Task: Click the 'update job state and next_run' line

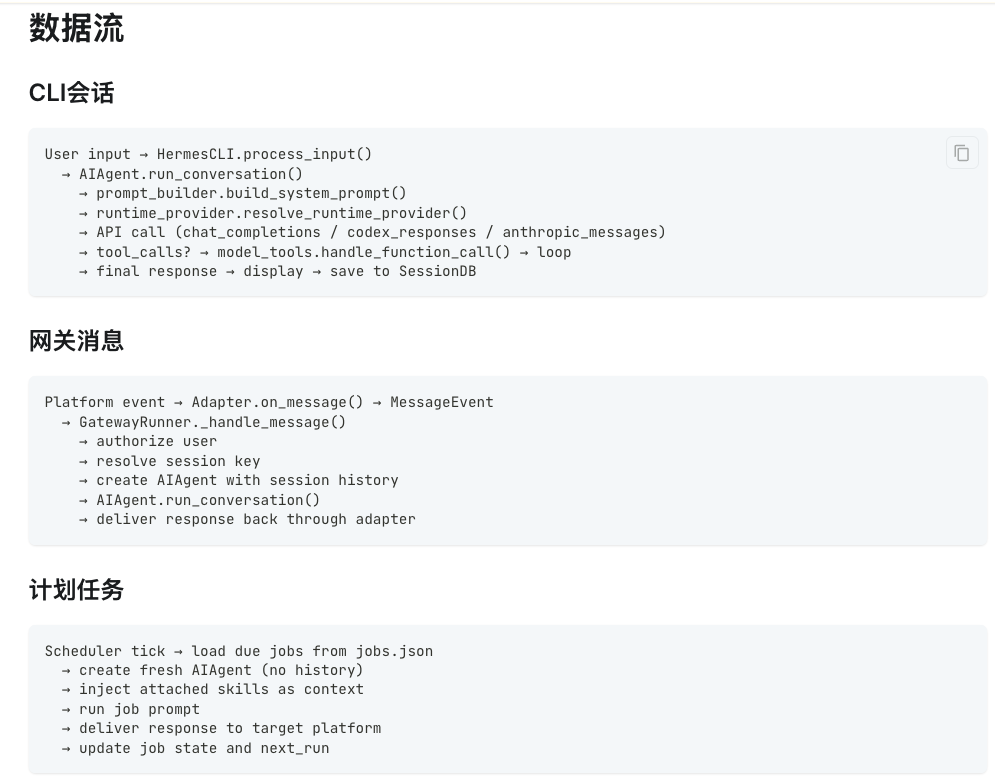Action: point(204,748)
